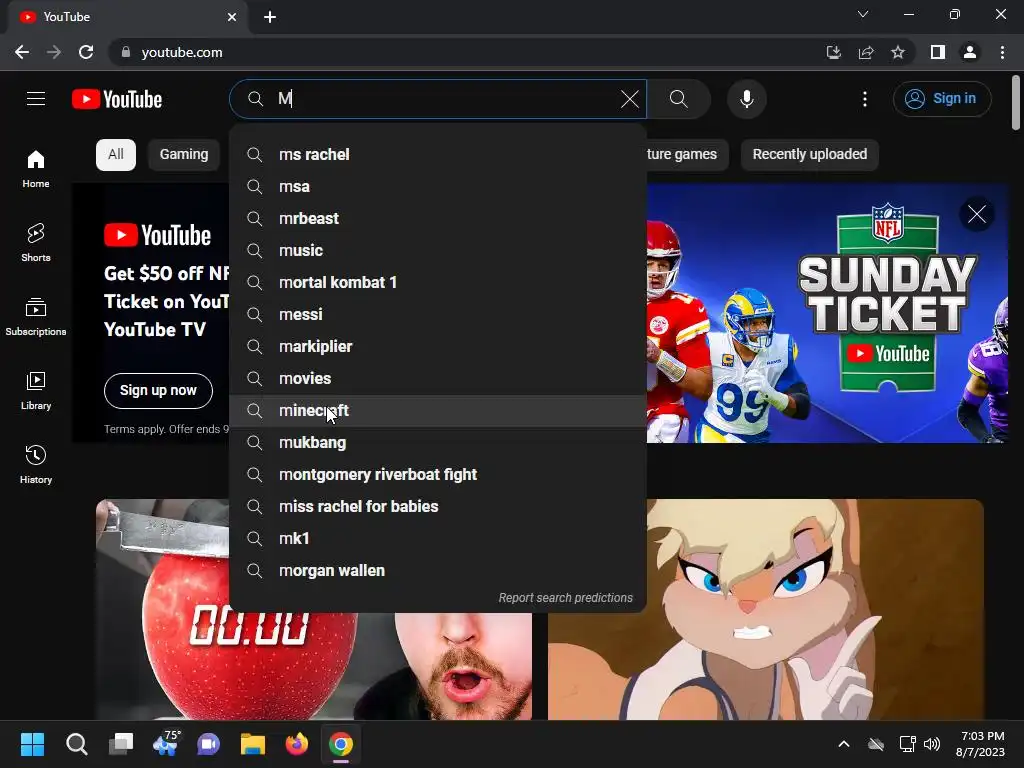Select the All filter chip
This screenshot has width=1024, height=768.
[116, 155]
